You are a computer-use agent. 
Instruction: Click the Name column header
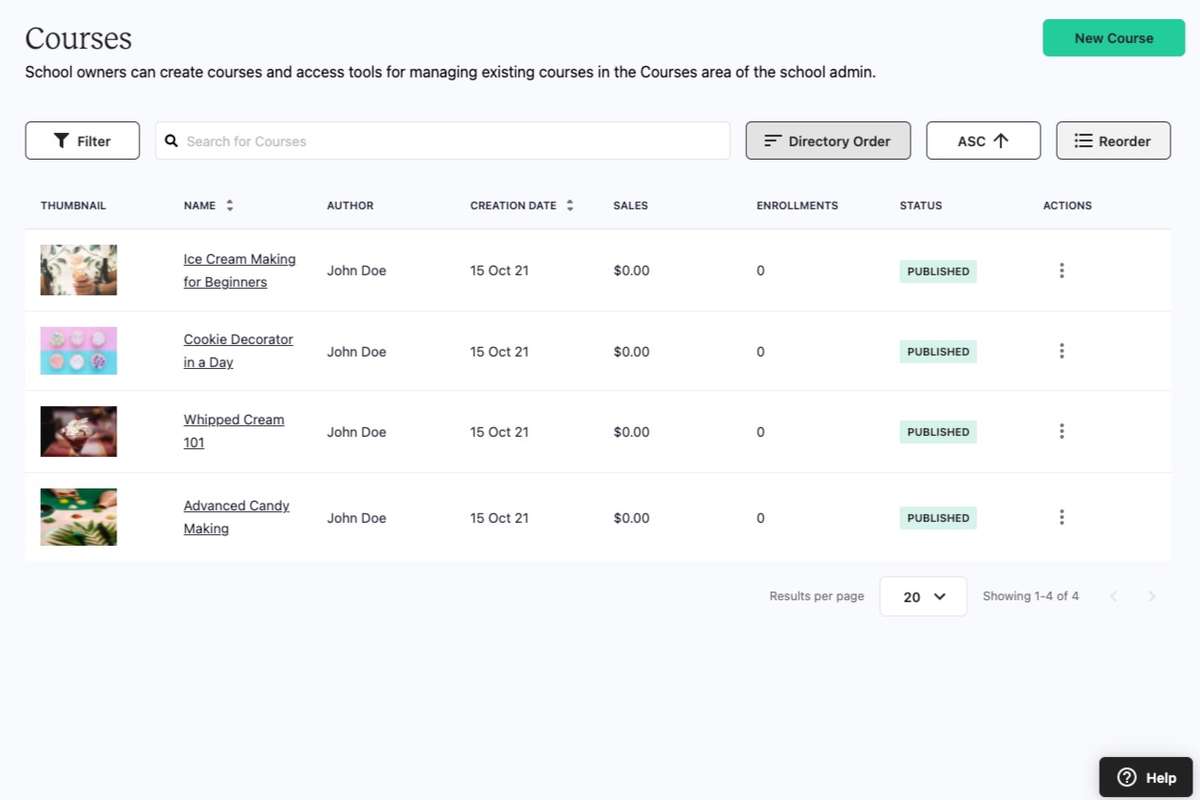pyautogui.click(x=199, y=205)
